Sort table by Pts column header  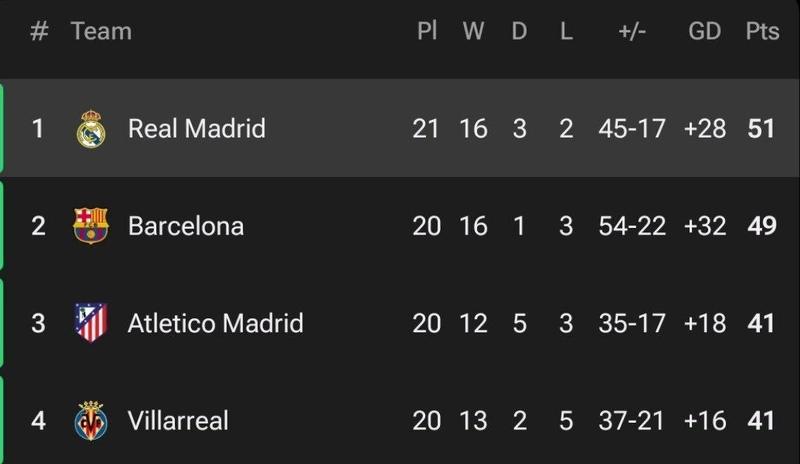point(762,32)
